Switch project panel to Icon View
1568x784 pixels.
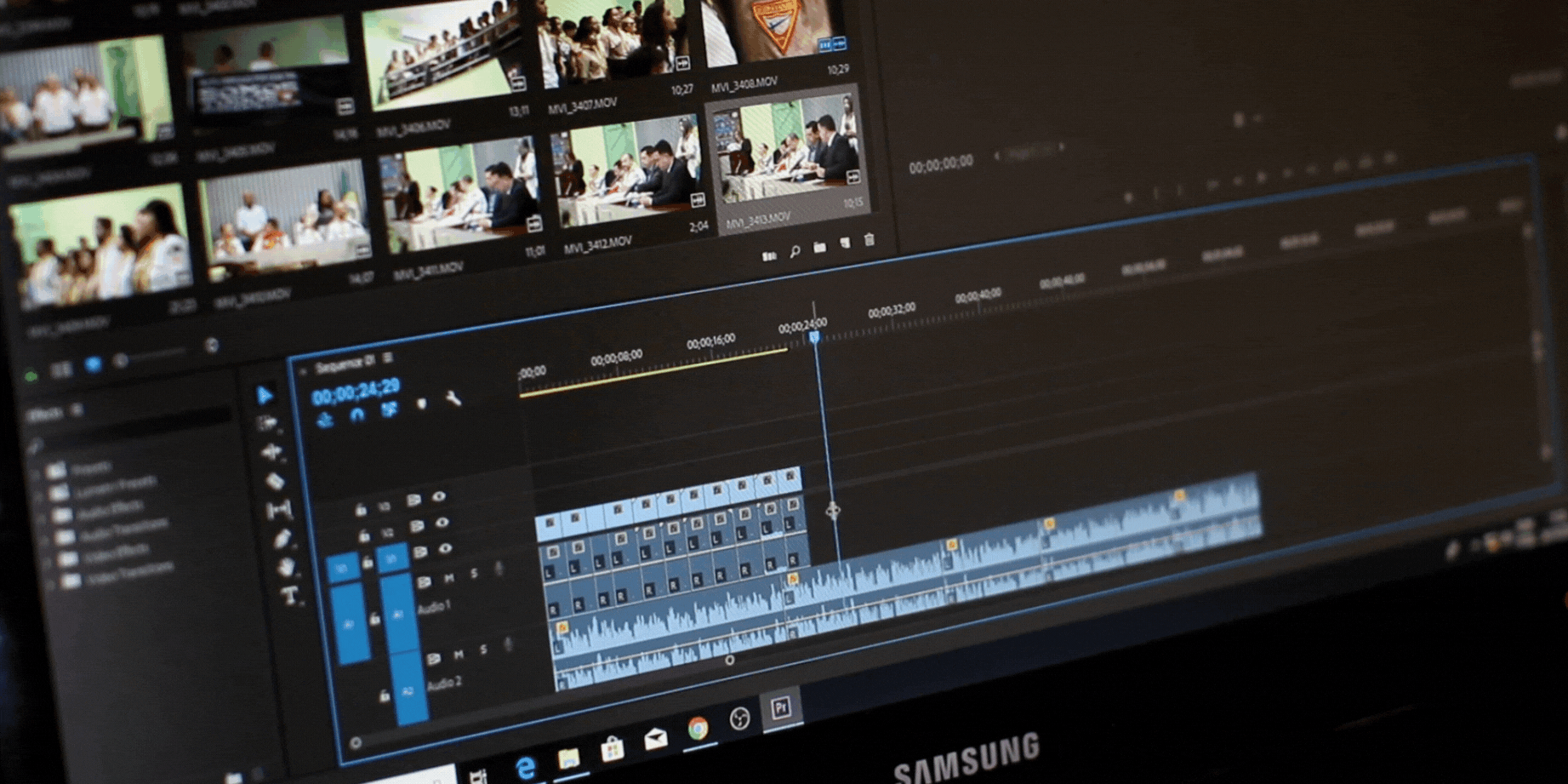pos(93,365)
